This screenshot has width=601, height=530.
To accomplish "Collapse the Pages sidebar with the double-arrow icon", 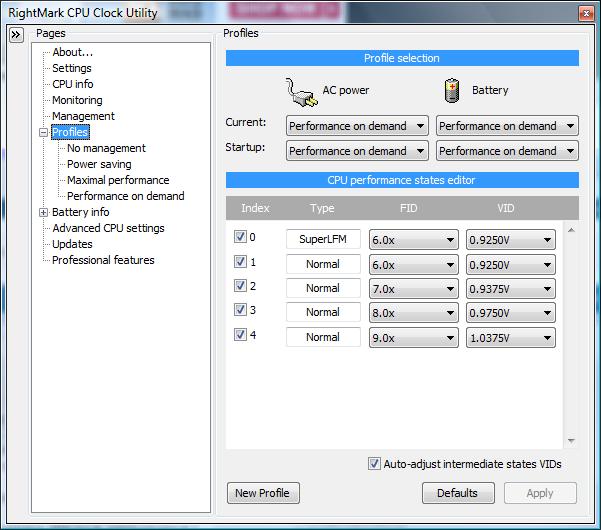I will (16, 35).
